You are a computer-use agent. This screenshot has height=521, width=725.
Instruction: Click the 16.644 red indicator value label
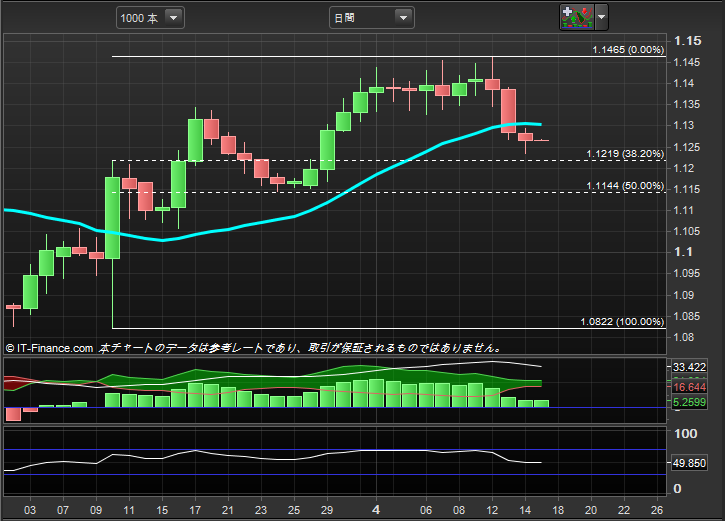click(689, 387)
